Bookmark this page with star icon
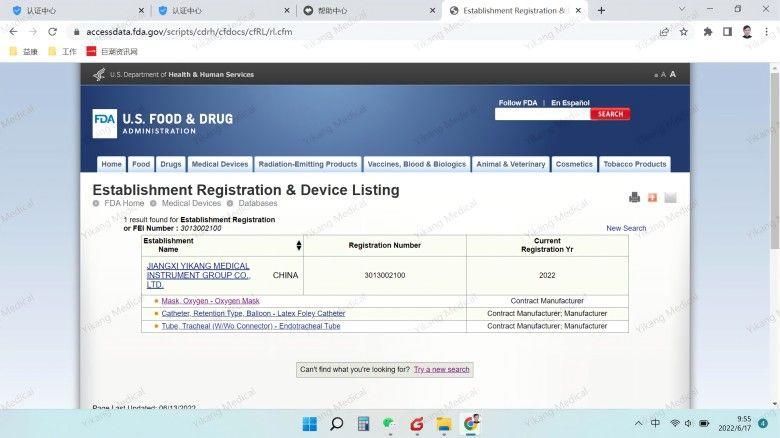 coord(684,31)
